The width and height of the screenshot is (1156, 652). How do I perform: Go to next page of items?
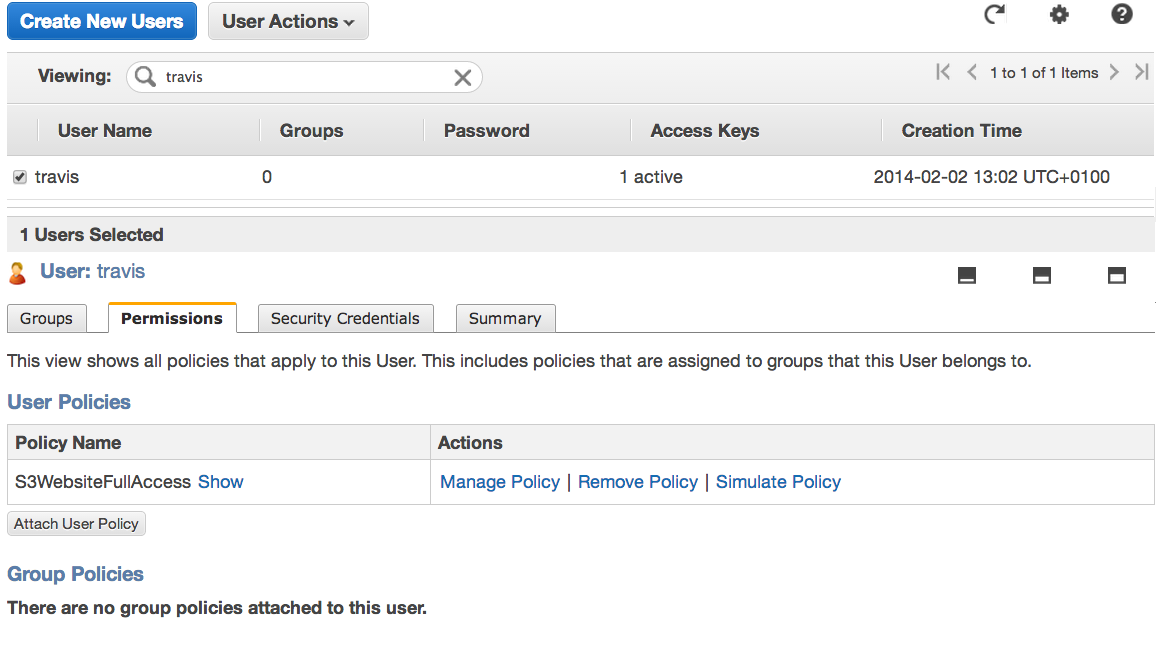[1114, 72]
